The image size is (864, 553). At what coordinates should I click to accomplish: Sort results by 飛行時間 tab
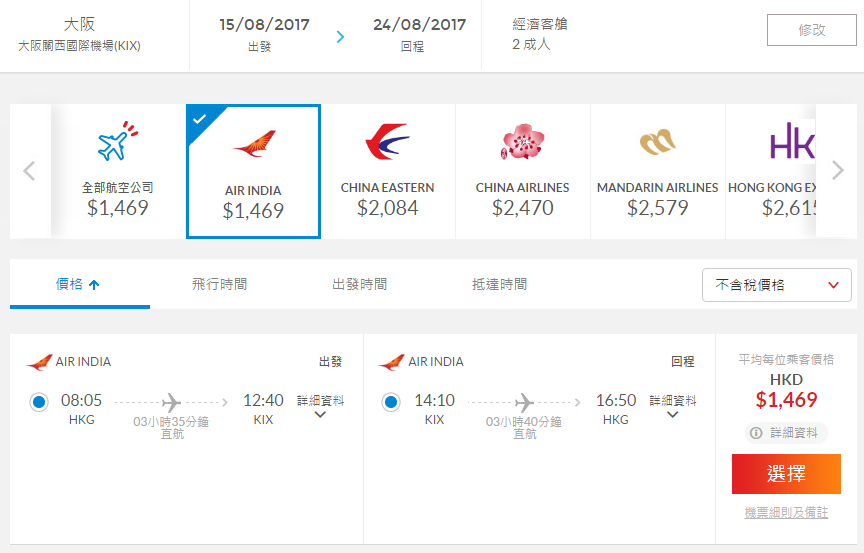[219, 284]
